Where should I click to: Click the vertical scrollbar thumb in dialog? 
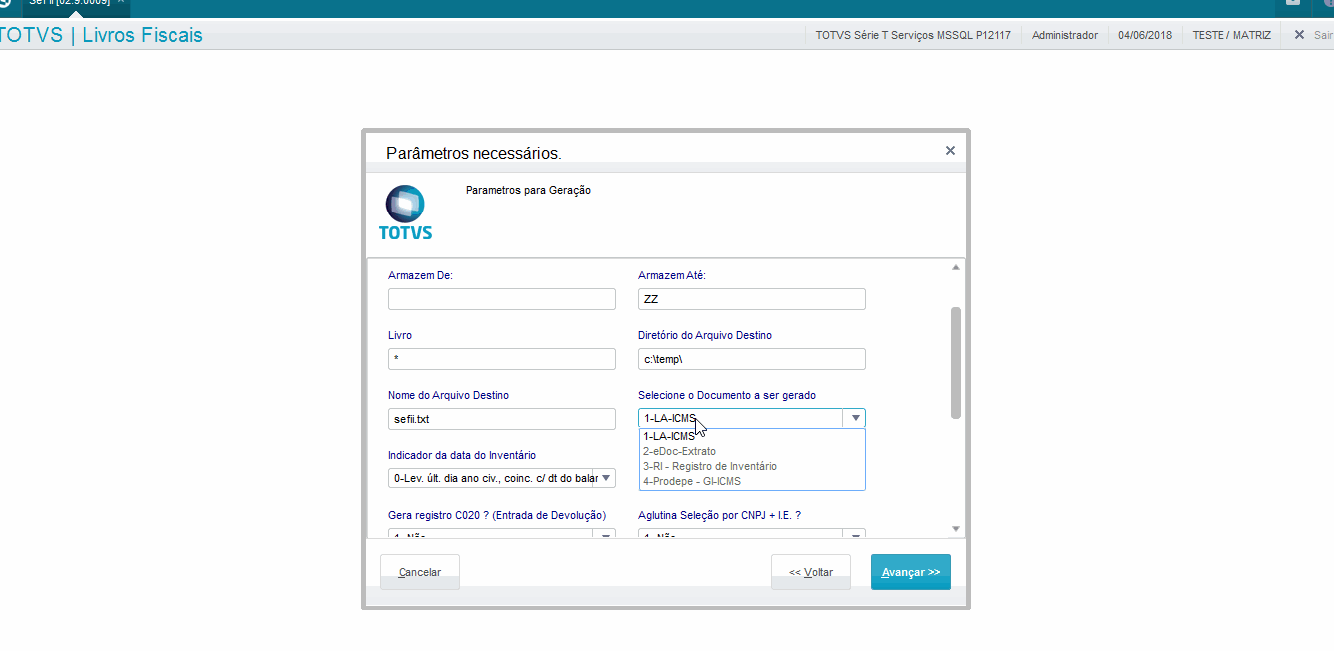click(956, 362)
